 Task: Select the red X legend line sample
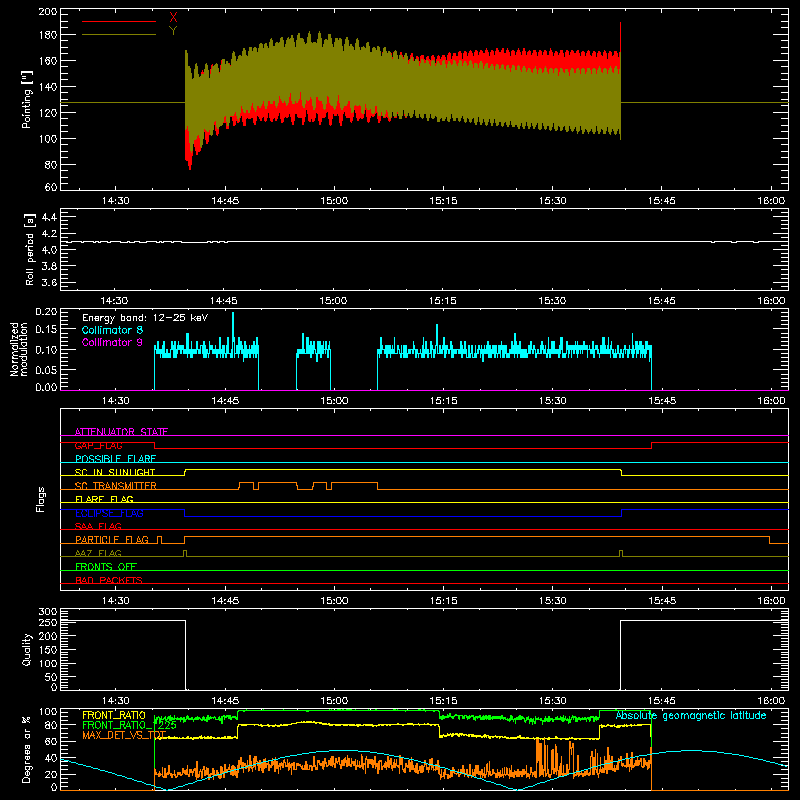[119, 21]
